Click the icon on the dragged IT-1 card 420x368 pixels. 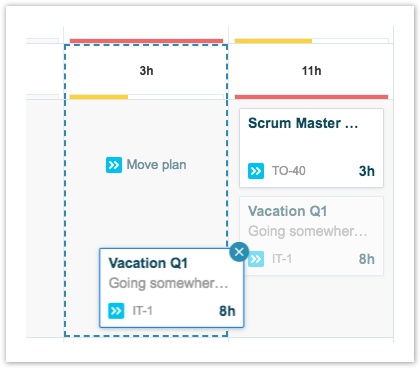tap(116, 311)
